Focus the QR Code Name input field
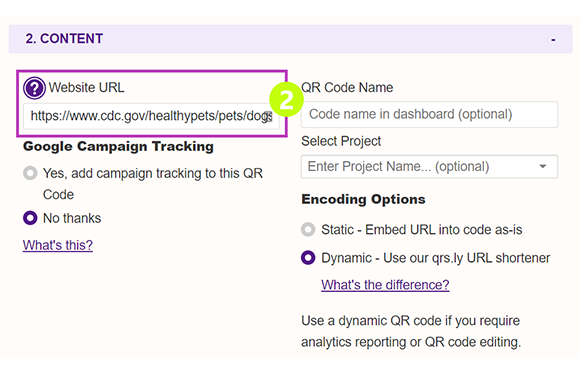Screen dimensions: 580x373 [x=429, y=114]
